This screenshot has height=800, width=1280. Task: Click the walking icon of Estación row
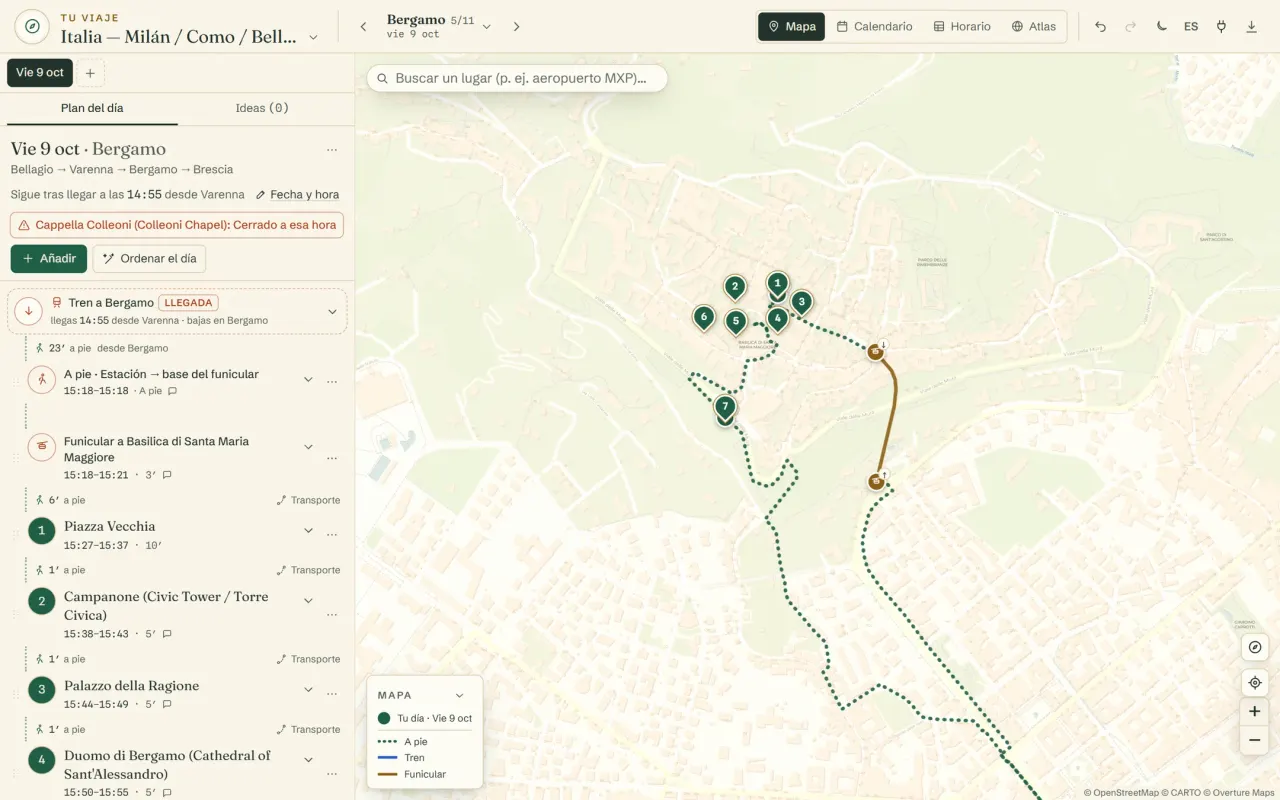click(x=41, y=380)
